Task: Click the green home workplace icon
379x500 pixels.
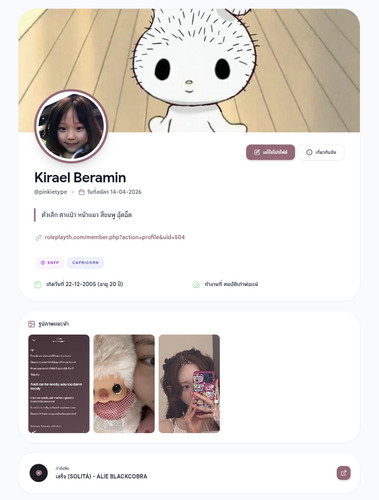Action: 196,284
